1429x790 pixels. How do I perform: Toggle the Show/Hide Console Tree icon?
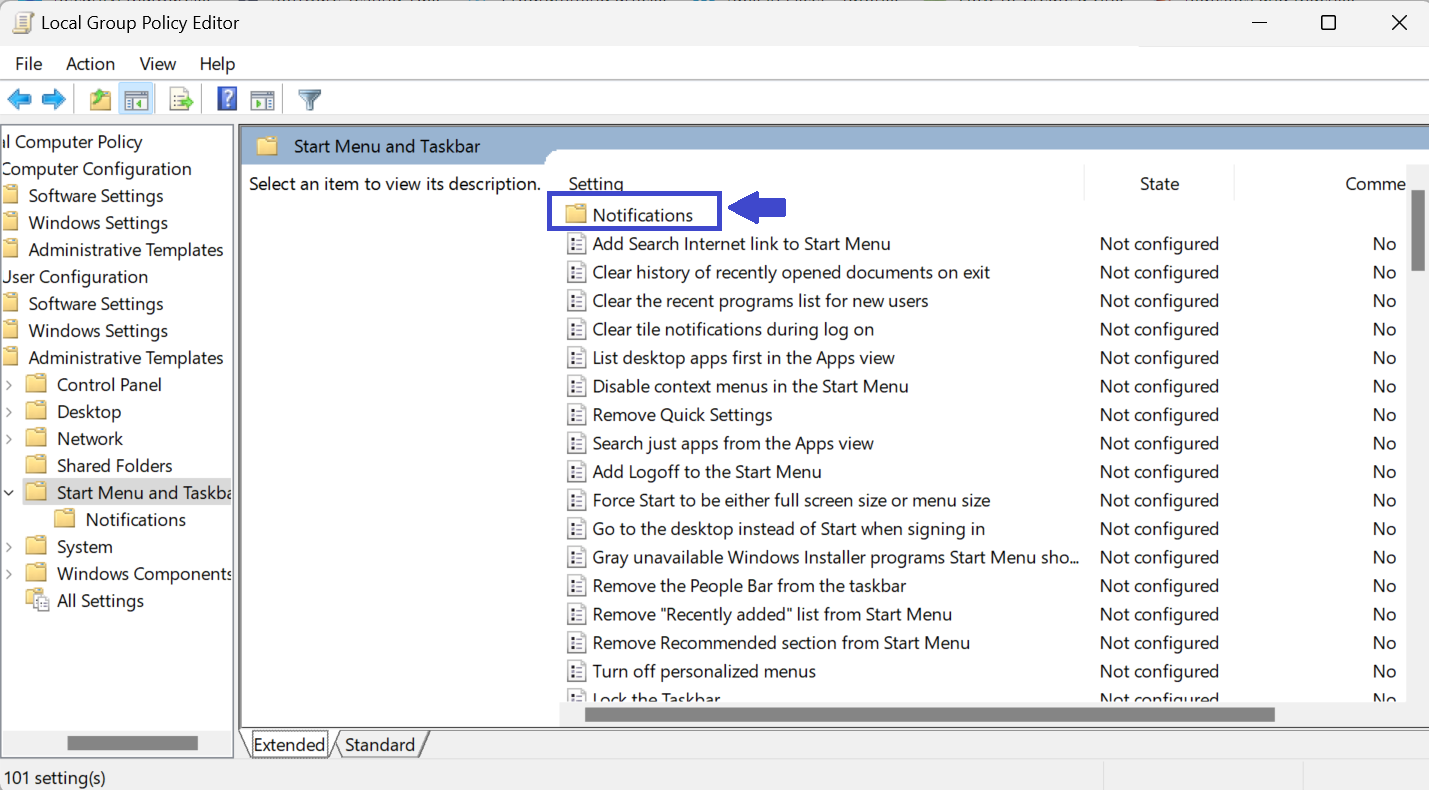[x=136, y=99]
